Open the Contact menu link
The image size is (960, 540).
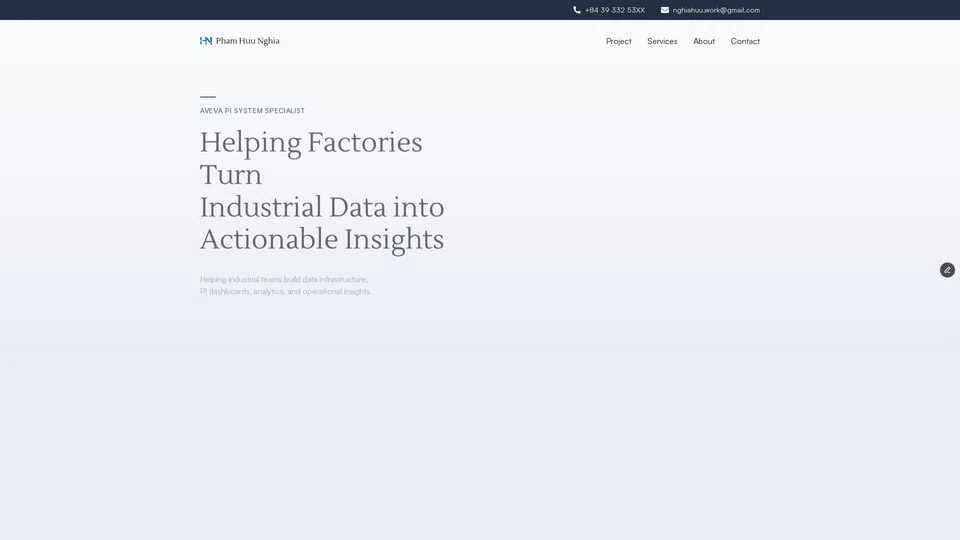click(x=745, y=41)
